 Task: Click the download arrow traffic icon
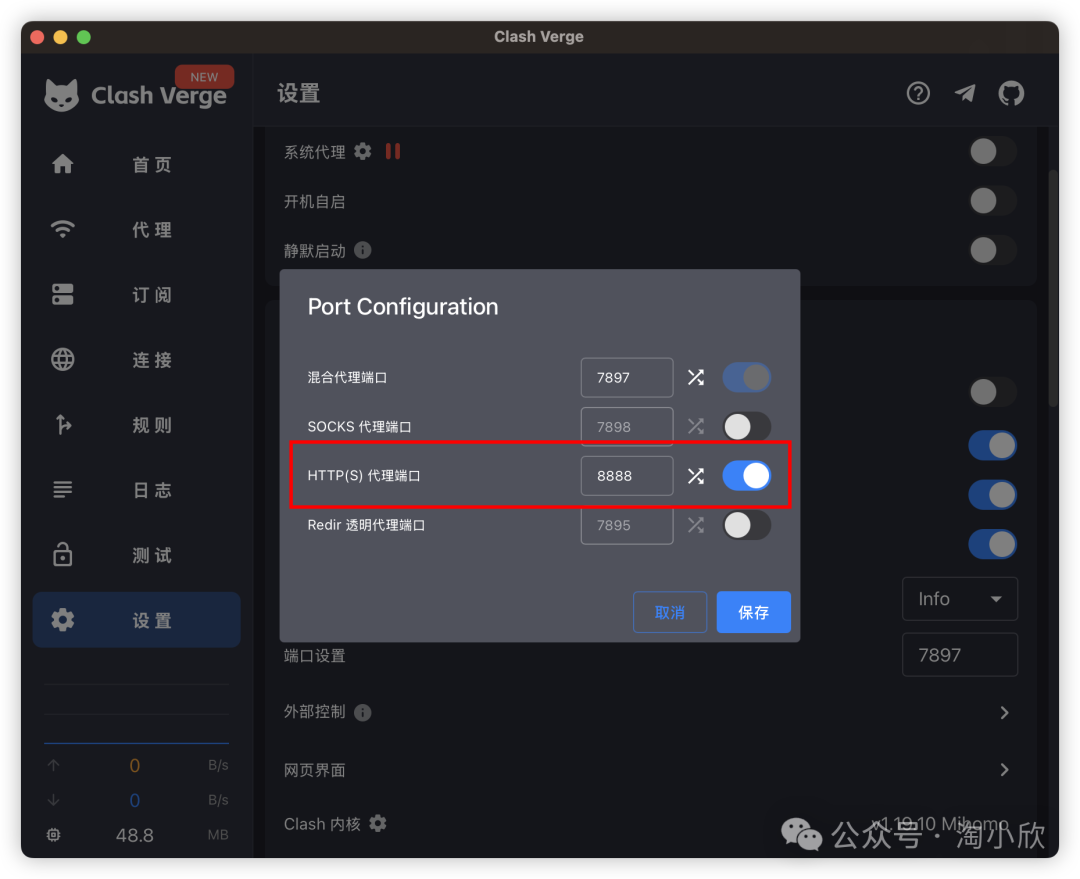pyautogui.click(x=54, y=800)
